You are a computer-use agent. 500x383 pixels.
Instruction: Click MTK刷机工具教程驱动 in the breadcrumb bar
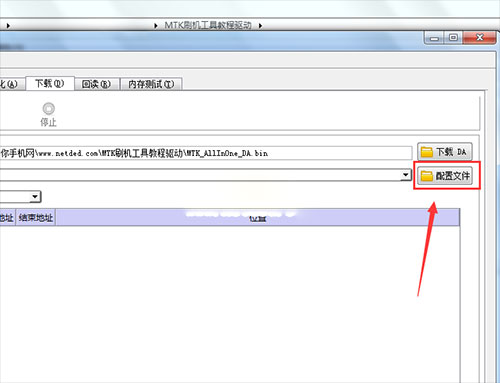[208, 25]
